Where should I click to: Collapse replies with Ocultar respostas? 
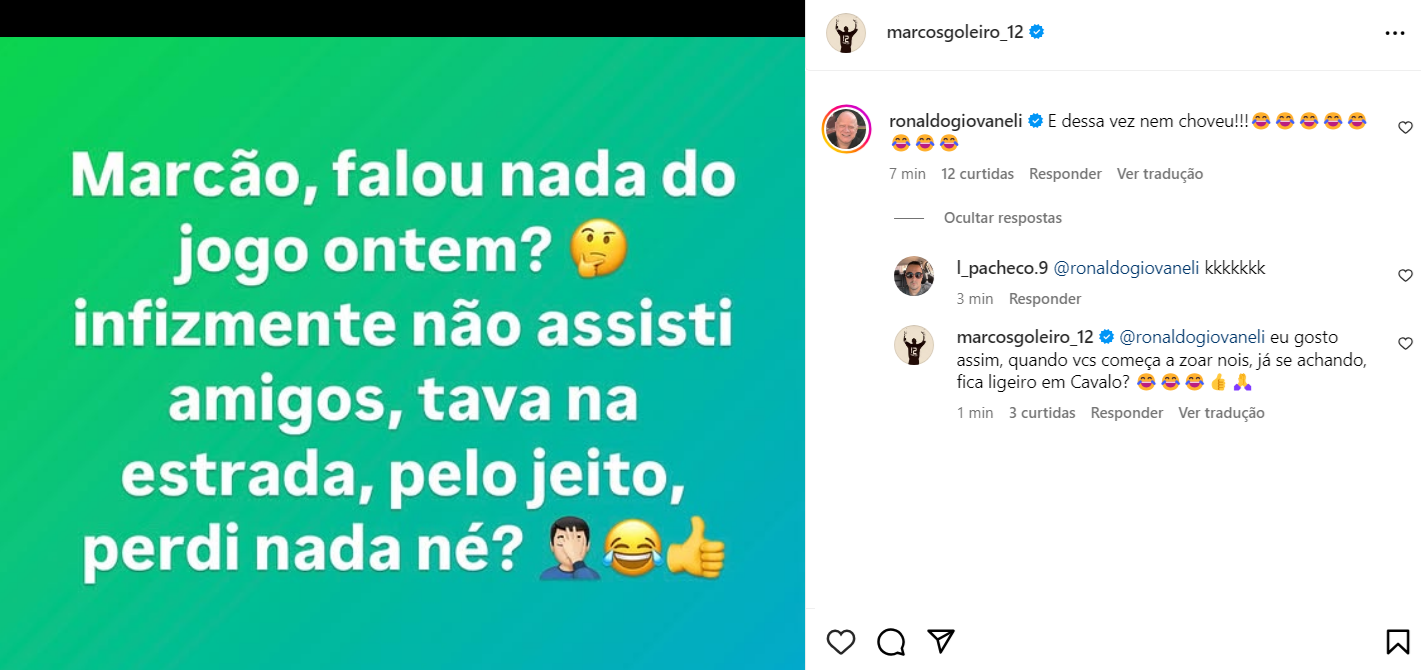[x=1003, y=218]
